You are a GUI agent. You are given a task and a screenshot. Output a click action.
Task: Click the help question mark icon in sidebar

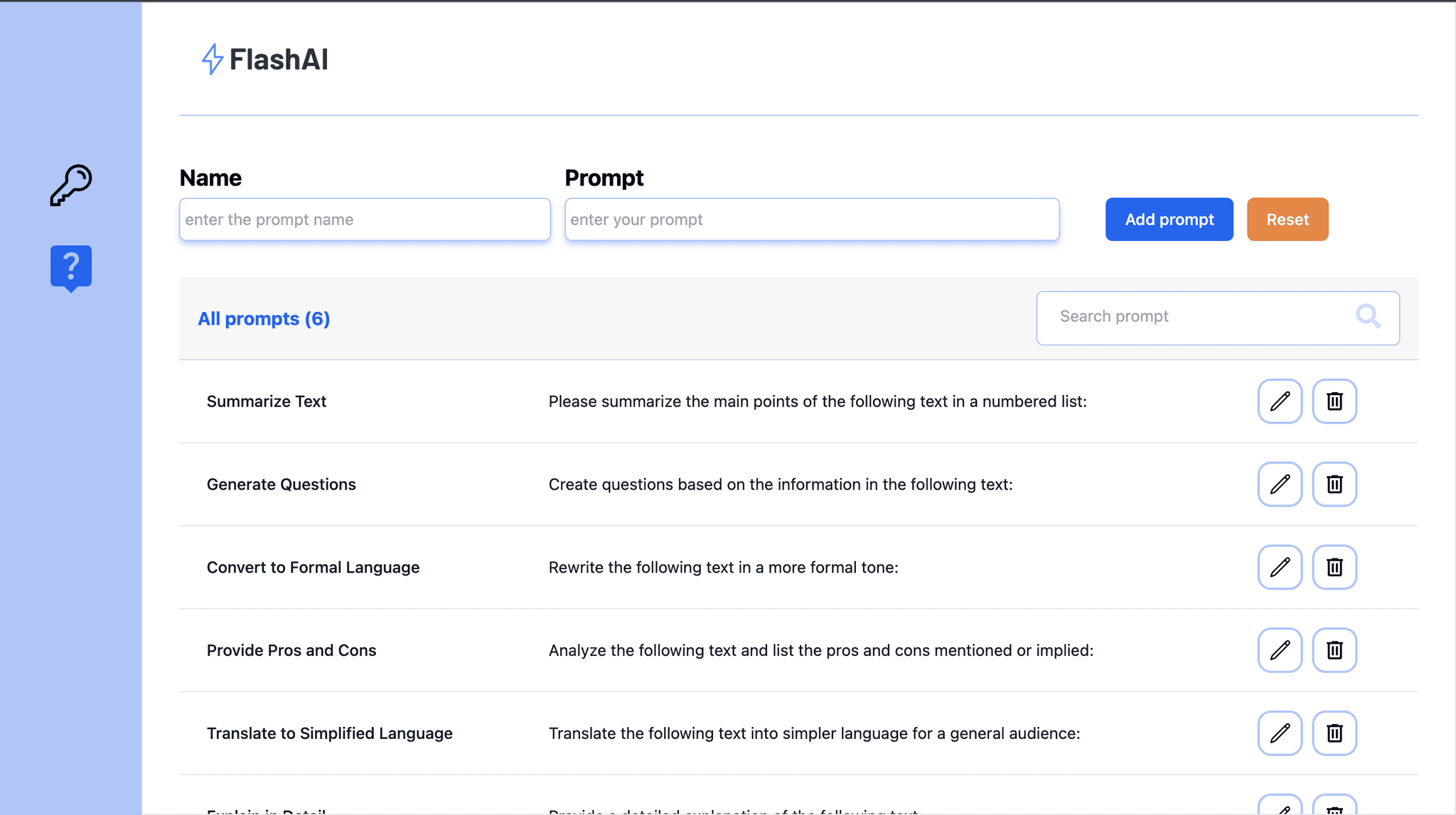70,266
